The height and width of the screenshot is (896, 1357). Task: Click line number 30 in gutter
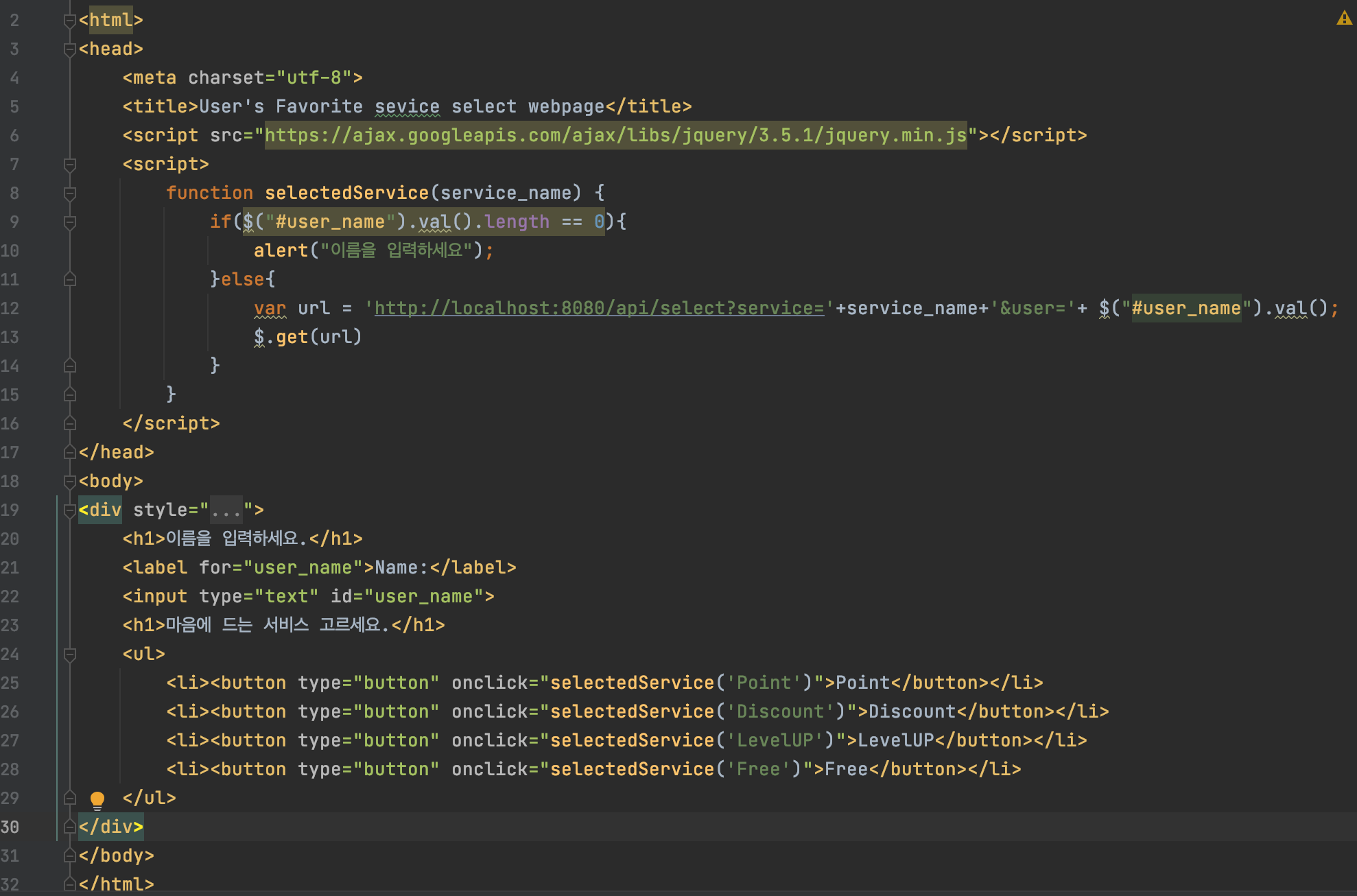(x=10, y=827)
